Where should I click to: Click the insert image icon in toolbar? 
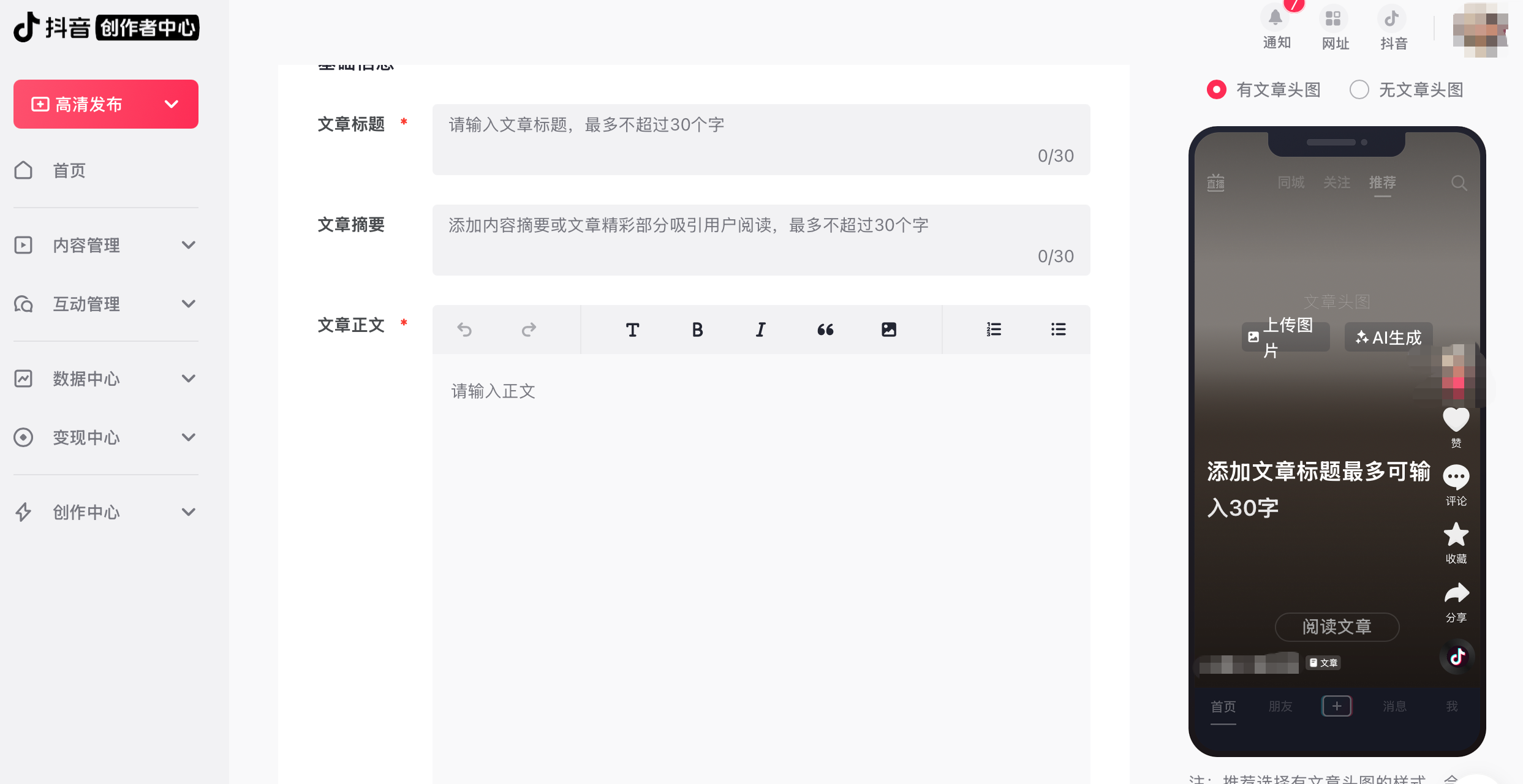click(x=889, y=329)
